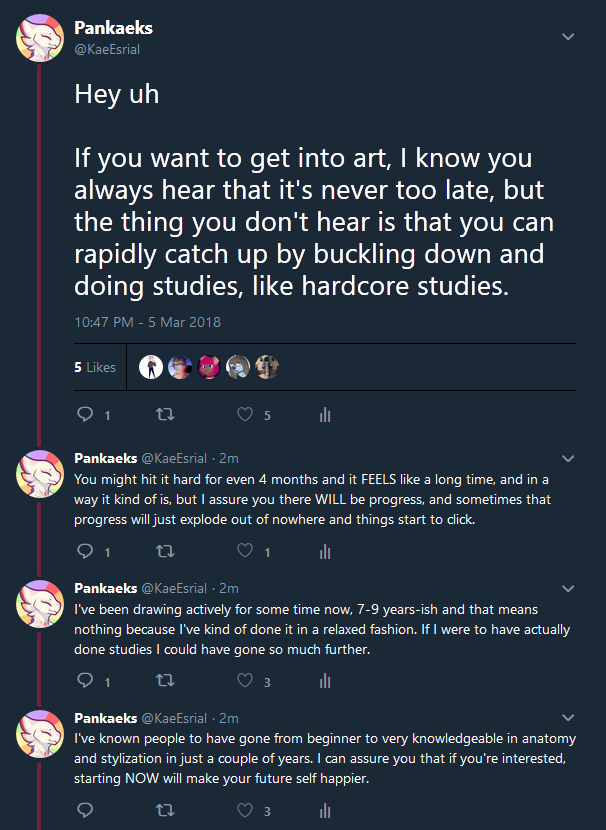Open analytics on the 'starting NOW' tweet

pyautogui.click(x=324, y=811)
